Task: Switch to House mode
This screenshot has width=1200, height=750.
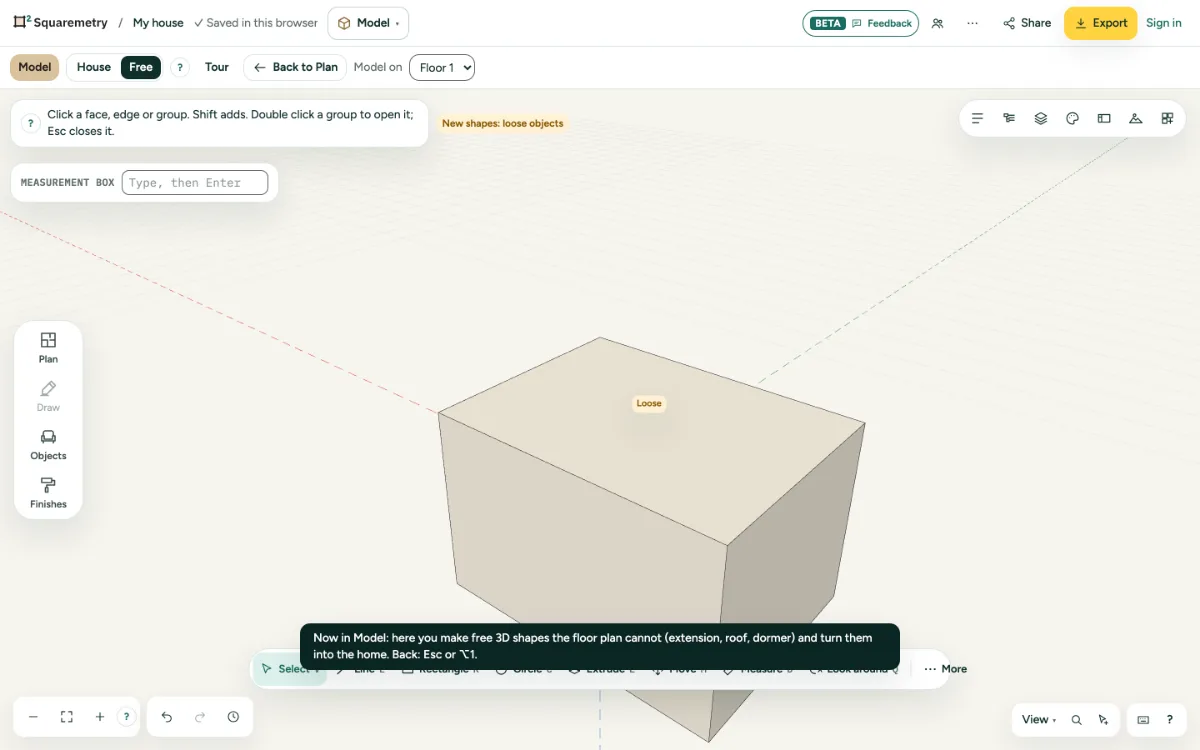Action: point(94,67)
